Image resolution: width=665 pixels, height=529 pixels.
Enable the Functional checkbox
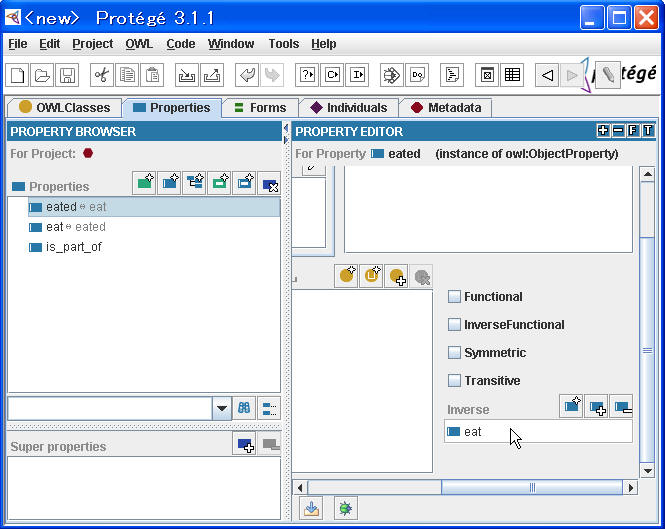point(455,297)
